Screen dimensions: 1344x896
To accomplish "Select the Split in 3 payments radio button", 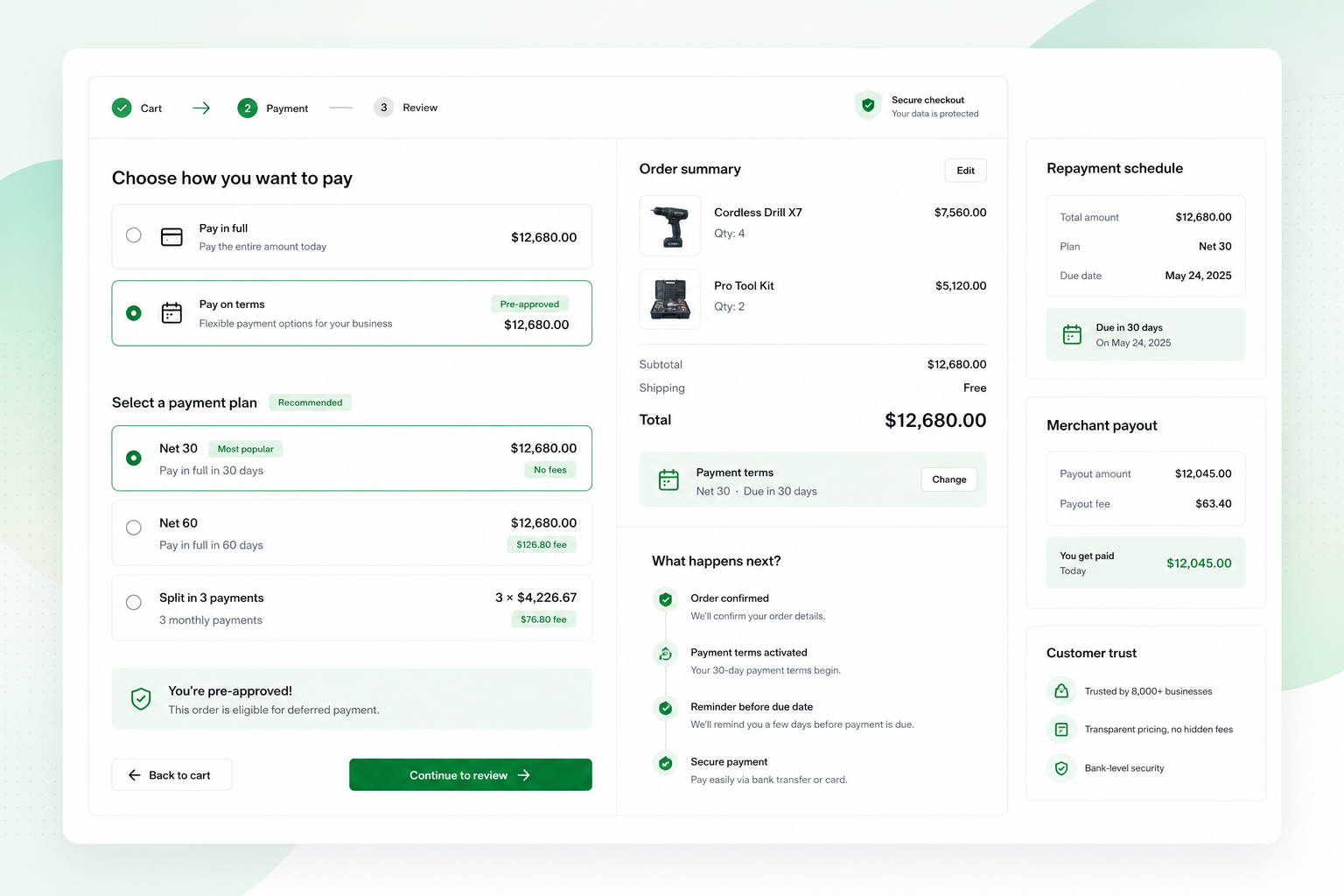I will [x=134, y=602].
